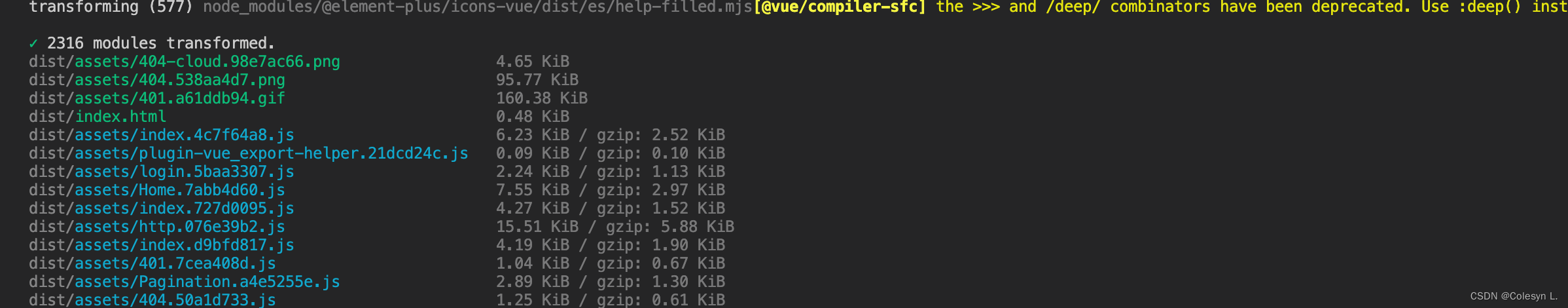Click the 160.38 KiB size value

coord(541,98)
